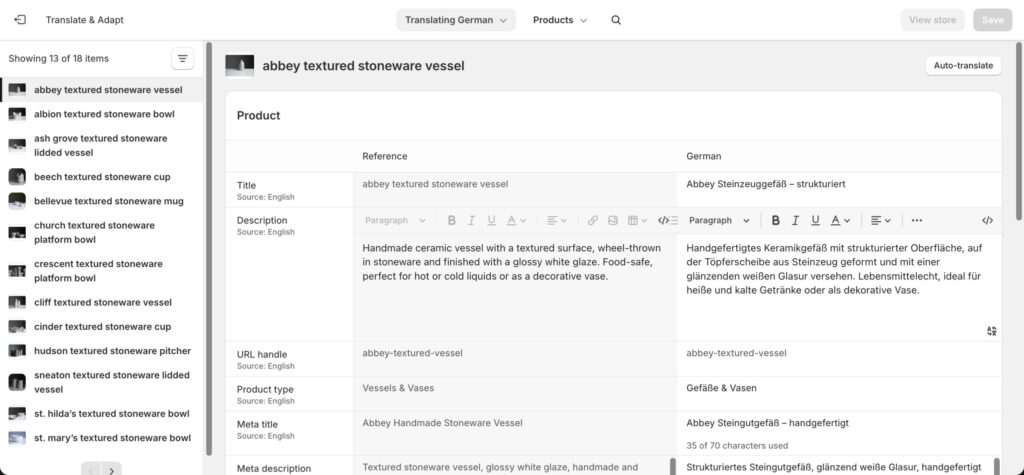The width and height of the screenshot is (1024, 475).
Task: Edit German Product type field Gefäße & Vasen
Action: [x=839, y=393]
